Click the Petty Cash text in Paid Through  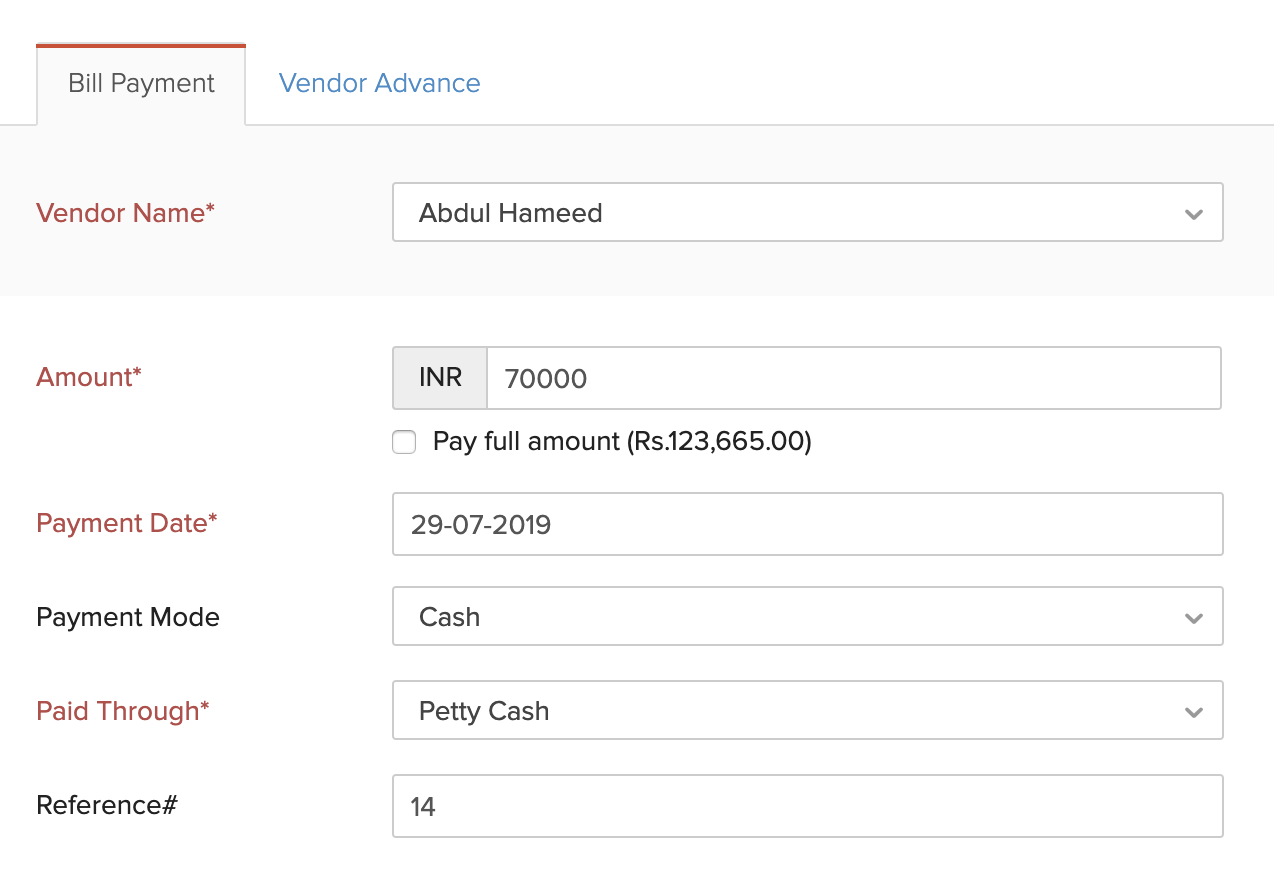pos(484,711)
